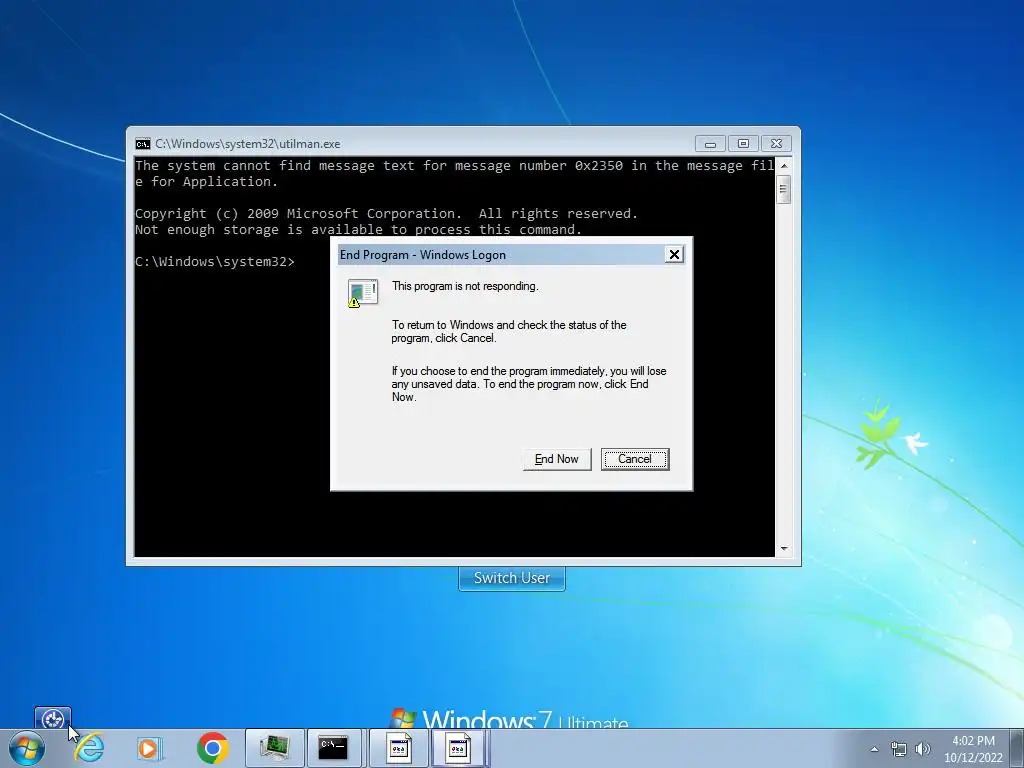The image size is (1024, 768).
Task: Click 'Not enough storage is available' line
Action: pyautogui.click(x=358, y=230)
